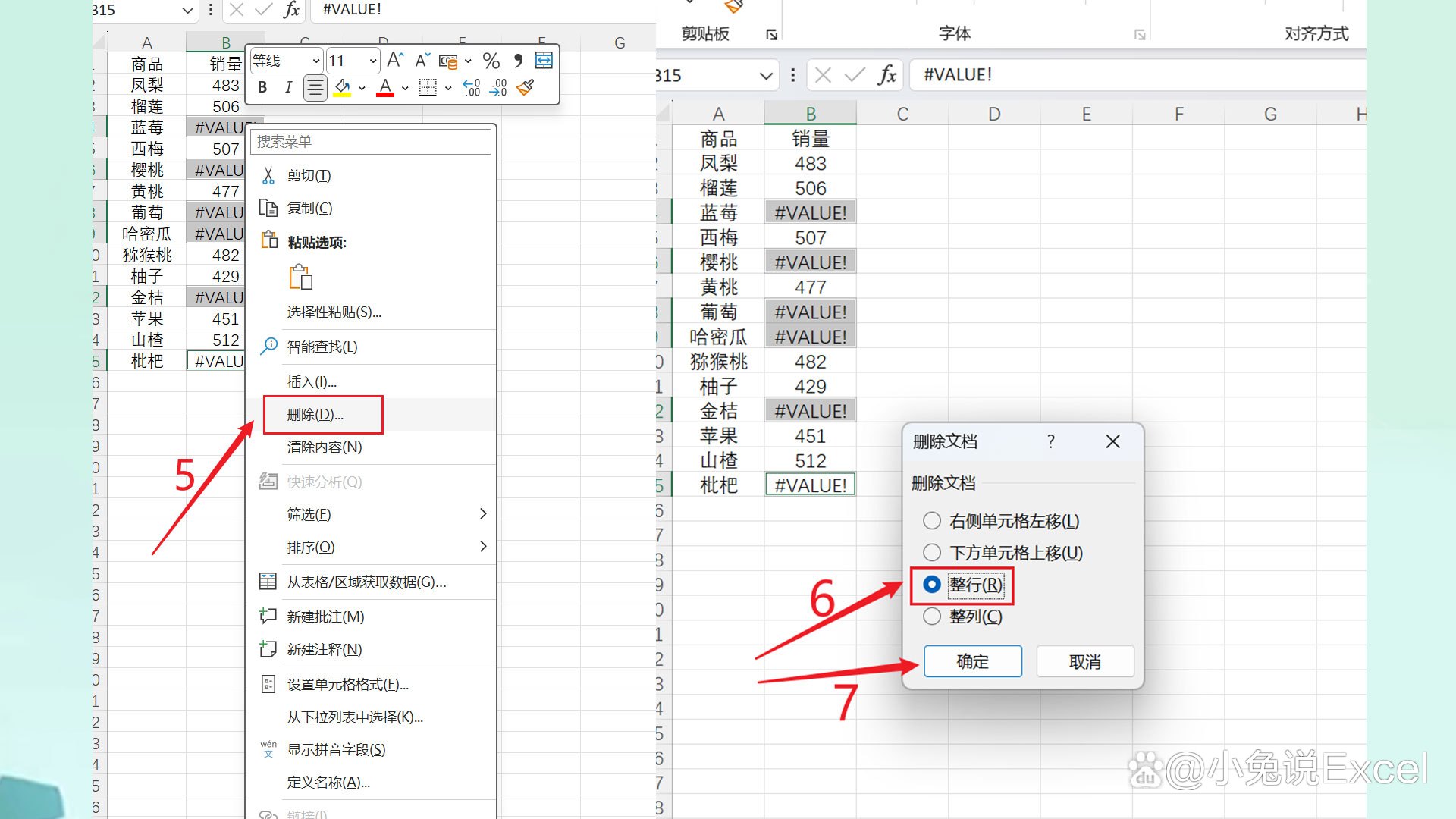Choose 插入(I)... from the context menu
1456x819 pixels.
[312, 381]
